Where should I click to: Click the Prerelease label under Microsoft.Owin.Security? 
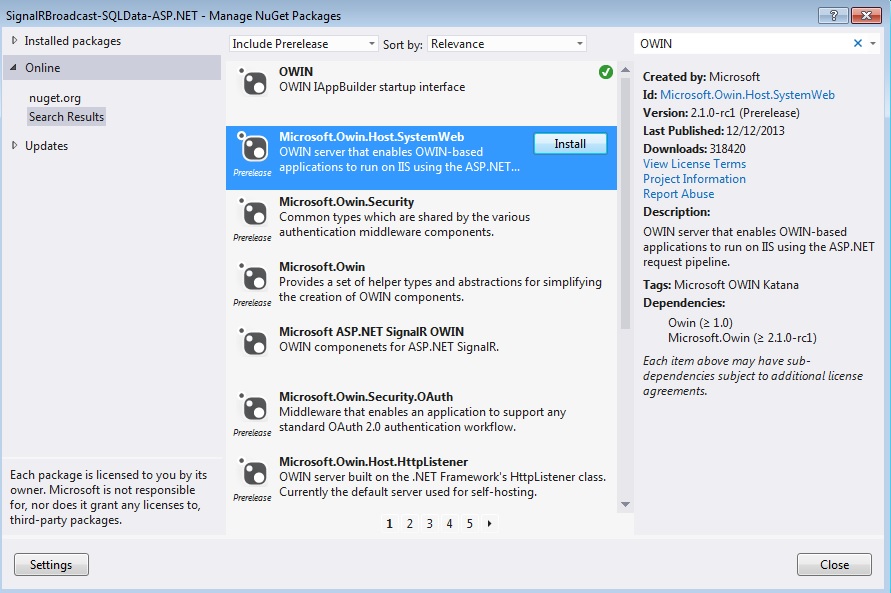tap(252, 237)
